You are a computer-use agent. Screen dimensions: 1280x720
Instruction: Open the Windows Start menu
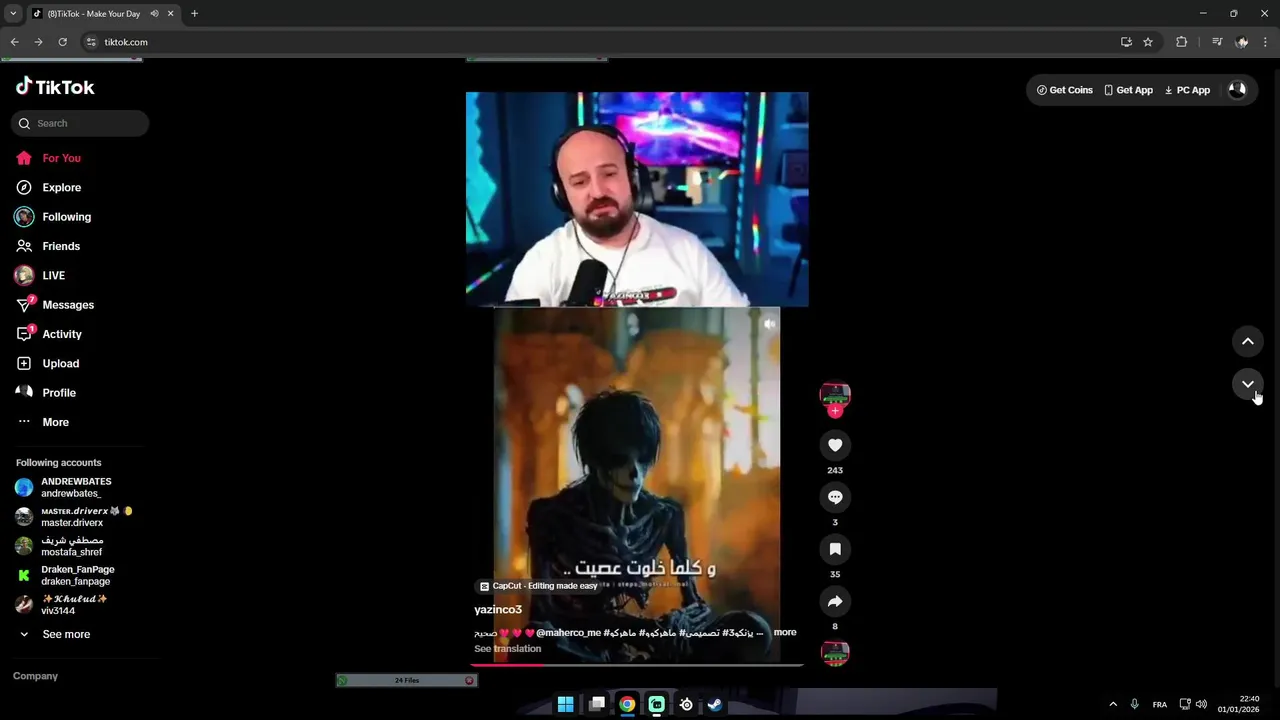tap(565, 704)
